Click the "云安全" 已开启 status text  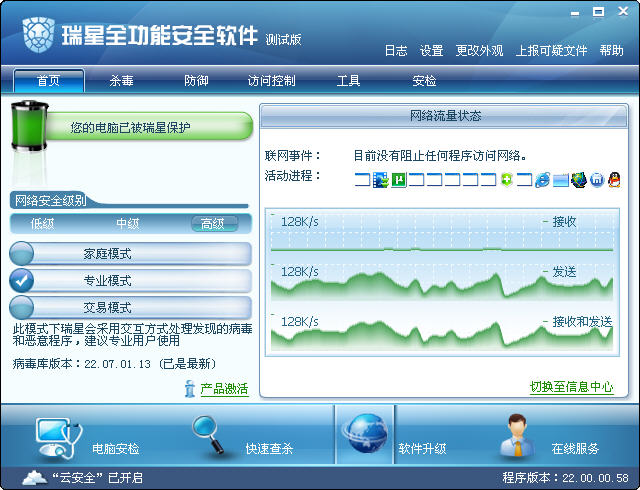(x=98, y=477)
